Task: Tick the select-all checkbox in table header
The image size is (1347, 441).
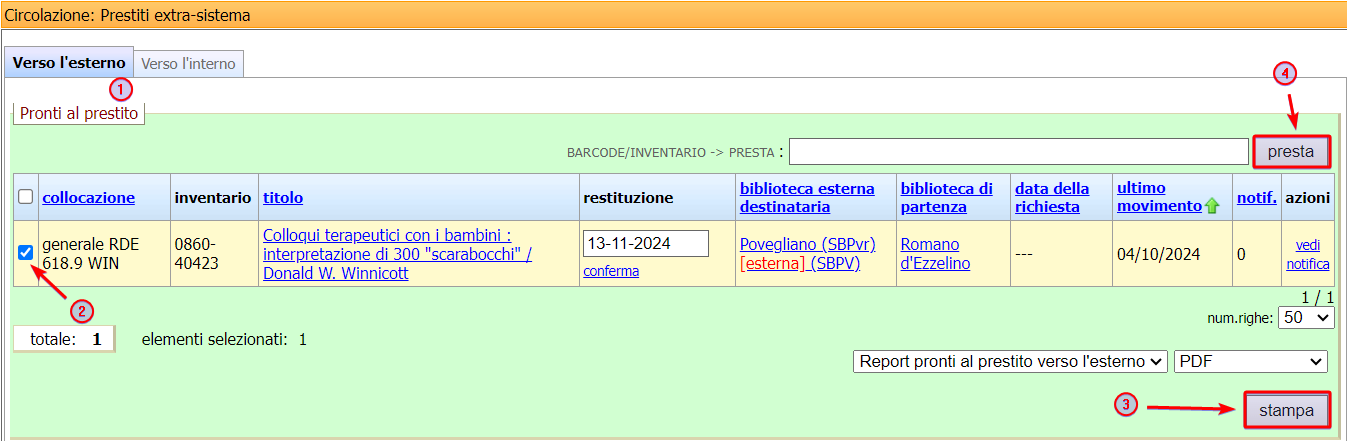Action: [x=25, y=198]
